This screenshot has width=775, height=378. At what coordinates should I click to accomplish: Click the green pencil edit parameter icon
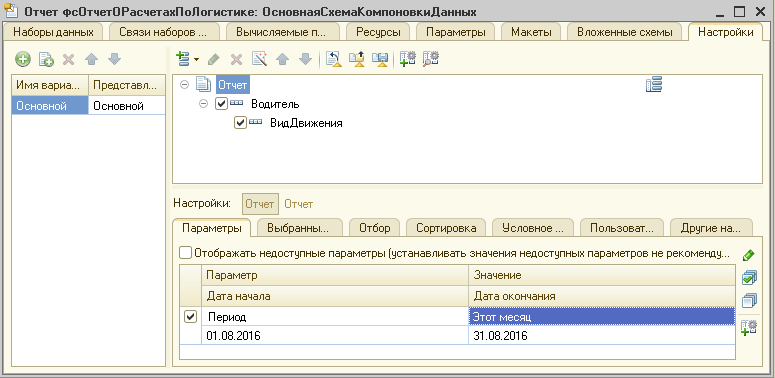(749, 255)
